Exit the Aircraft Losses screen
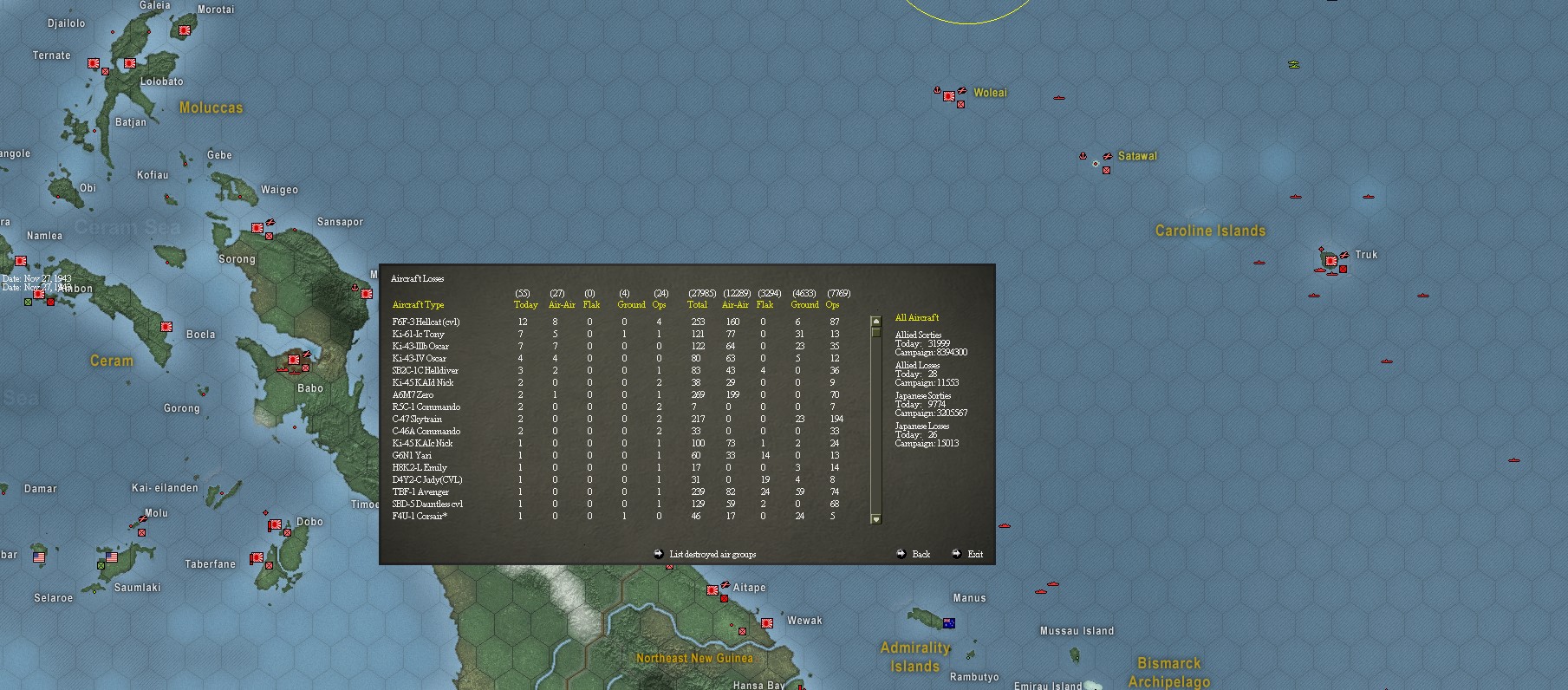Screen dimensions: 1568x690 point(975,554)
